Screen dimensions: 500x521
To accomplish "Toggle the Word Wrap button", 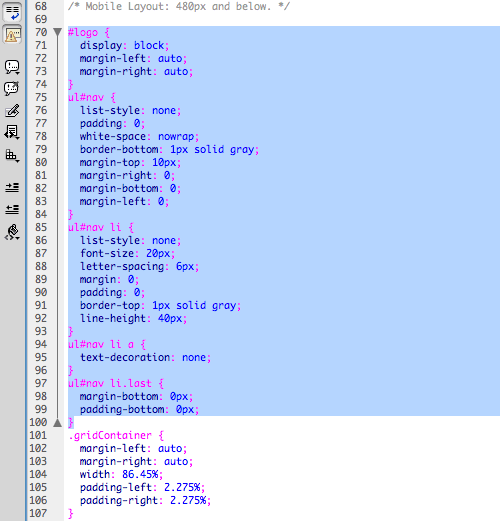I will (x=12, y=12).
